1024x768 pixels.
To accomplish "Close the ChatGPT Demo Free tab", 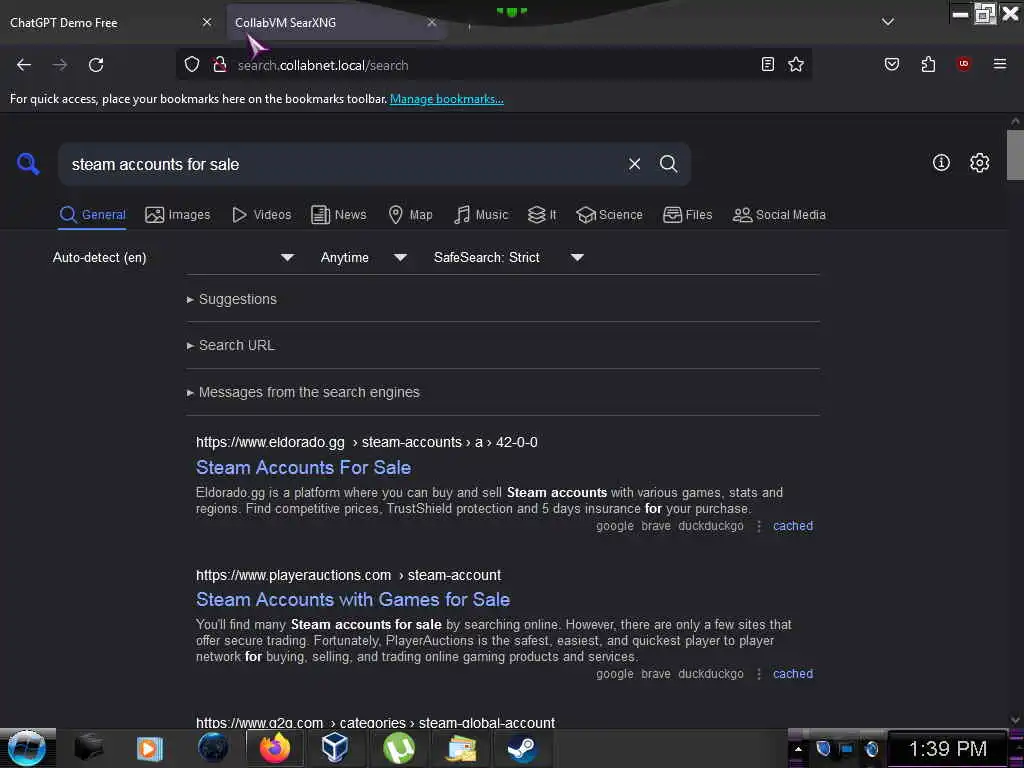I will pos(206,22).
